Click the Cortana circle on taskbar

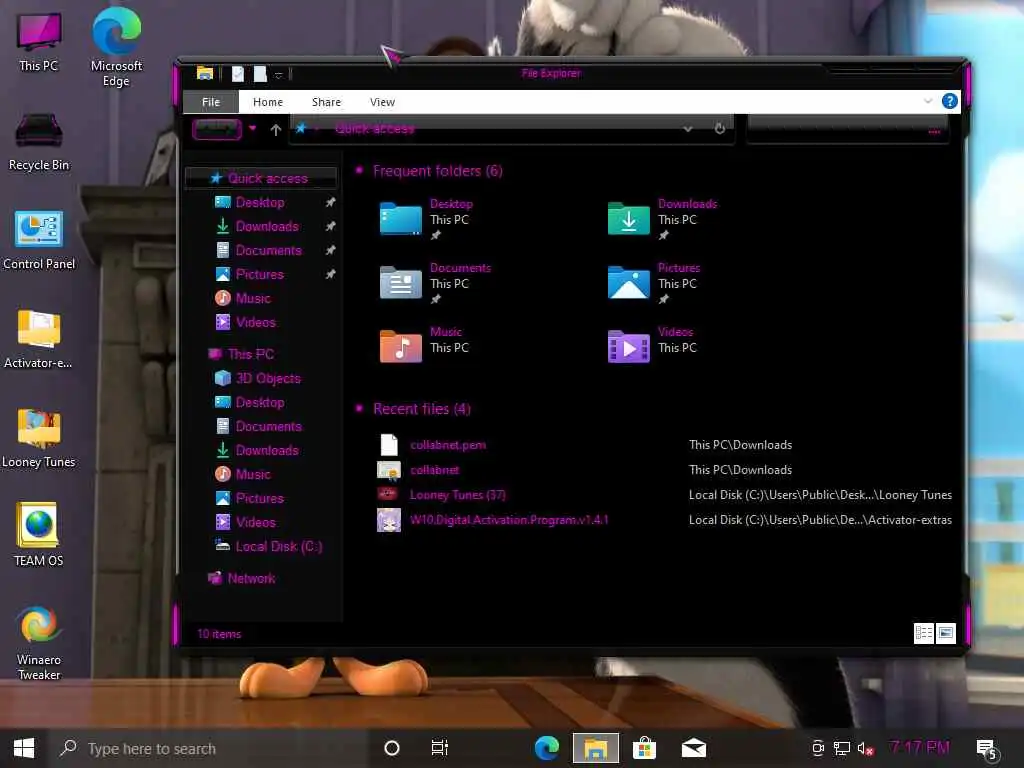[x=392, y=748]
